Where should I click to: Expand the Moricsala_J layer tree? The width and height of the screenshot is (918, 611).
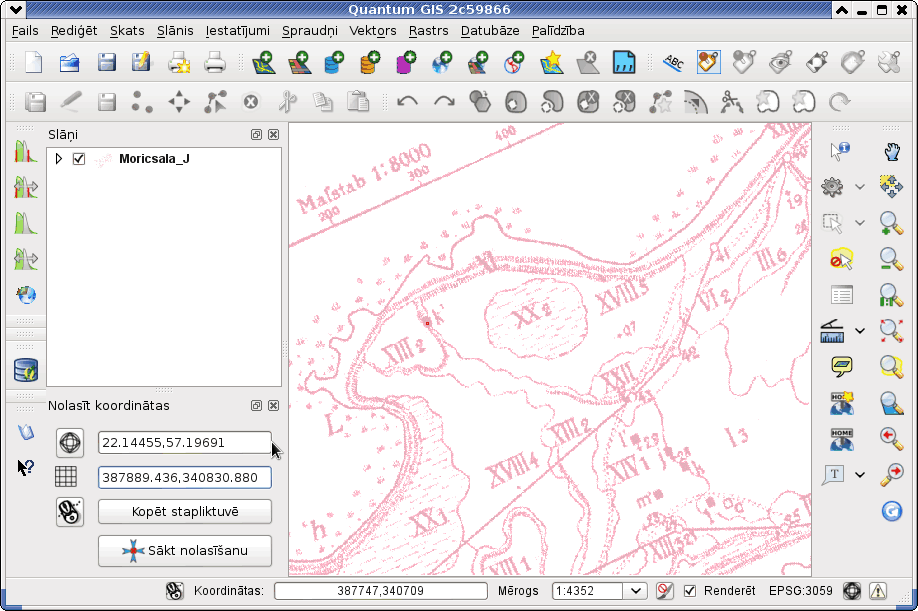pos(59,159)
